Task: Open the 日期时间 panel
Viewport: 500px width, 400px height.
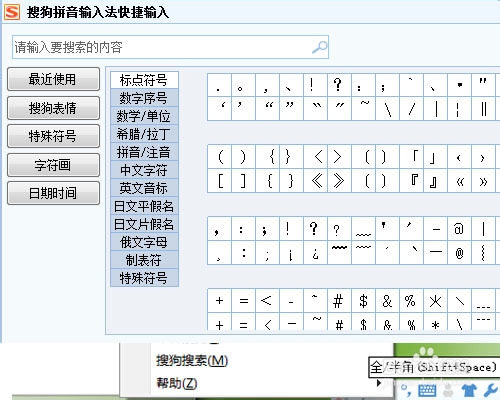Action: 53,193
